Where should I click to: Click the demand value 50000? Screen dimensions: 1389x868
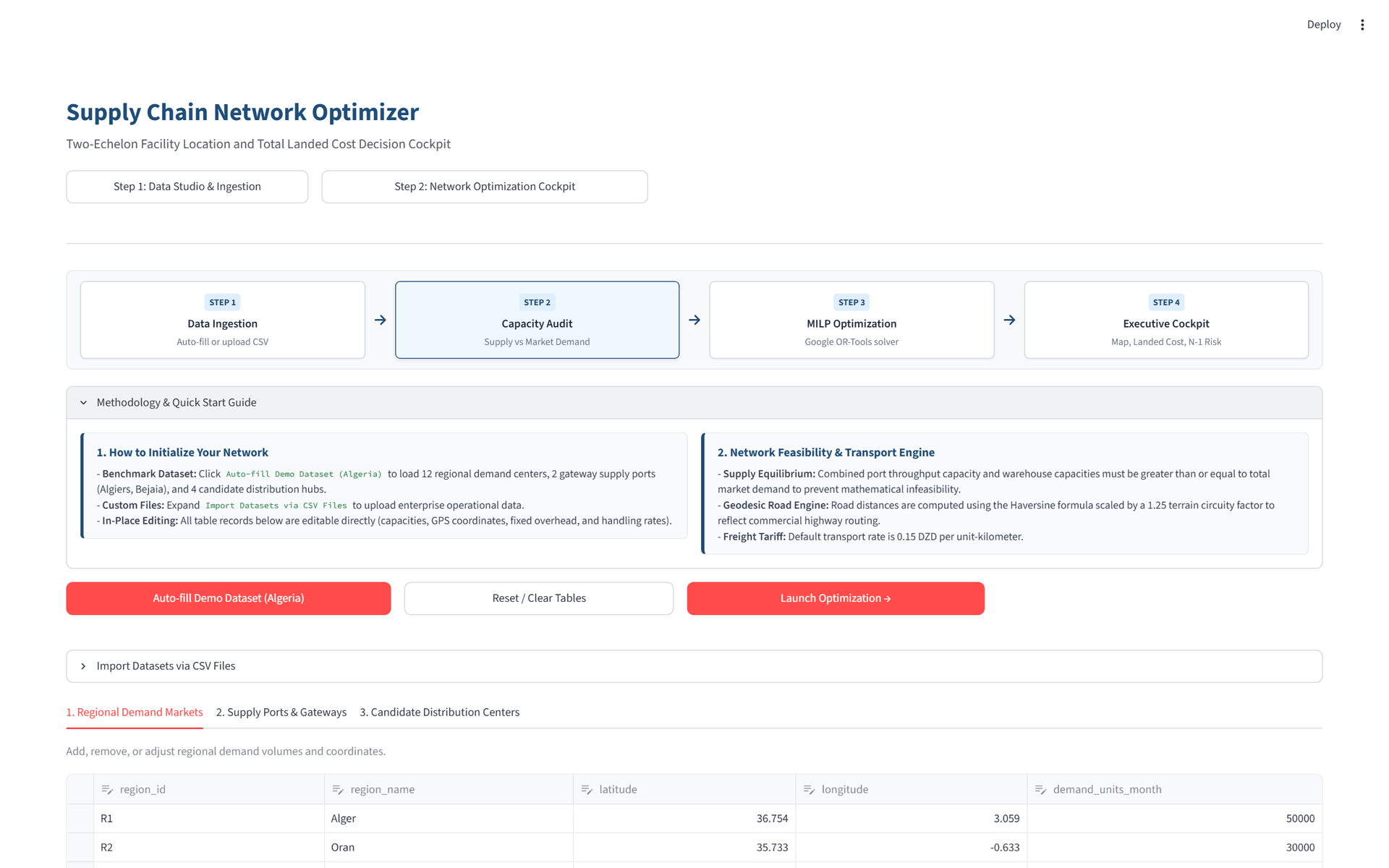[x=1175, y=819]
